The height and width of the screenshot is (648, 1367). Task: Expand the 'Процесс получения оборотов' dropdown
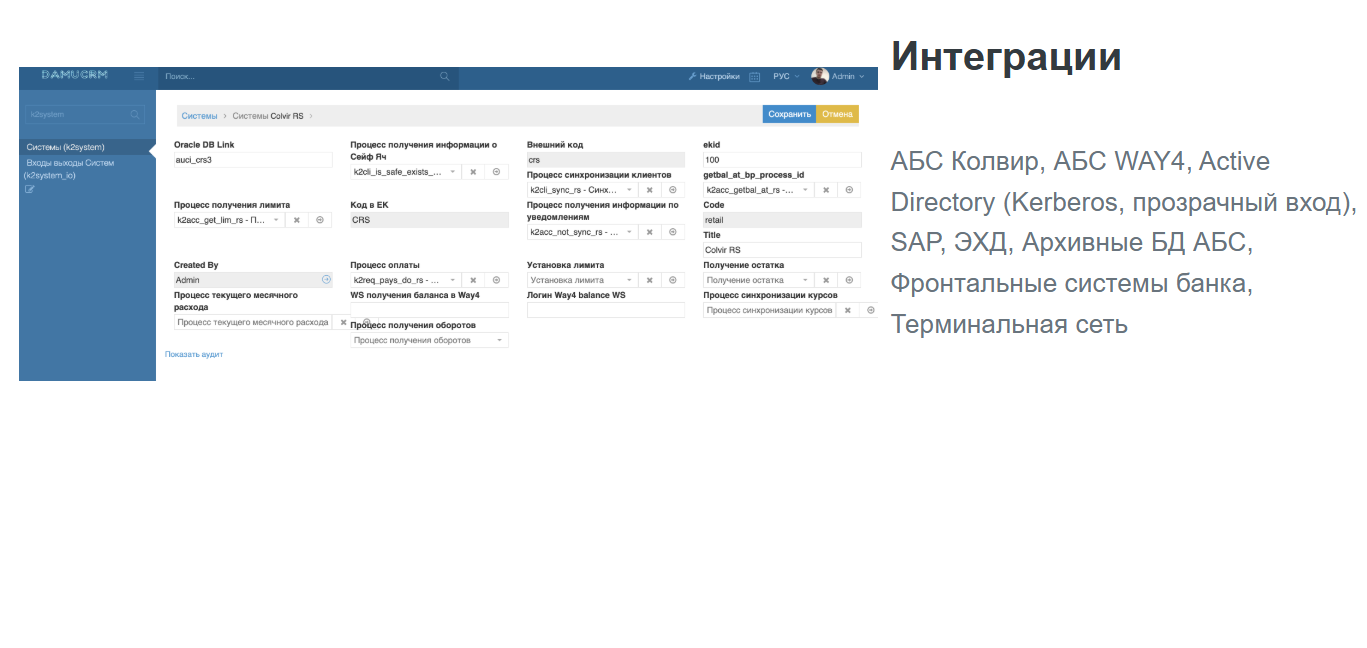(x=499, y=341)
